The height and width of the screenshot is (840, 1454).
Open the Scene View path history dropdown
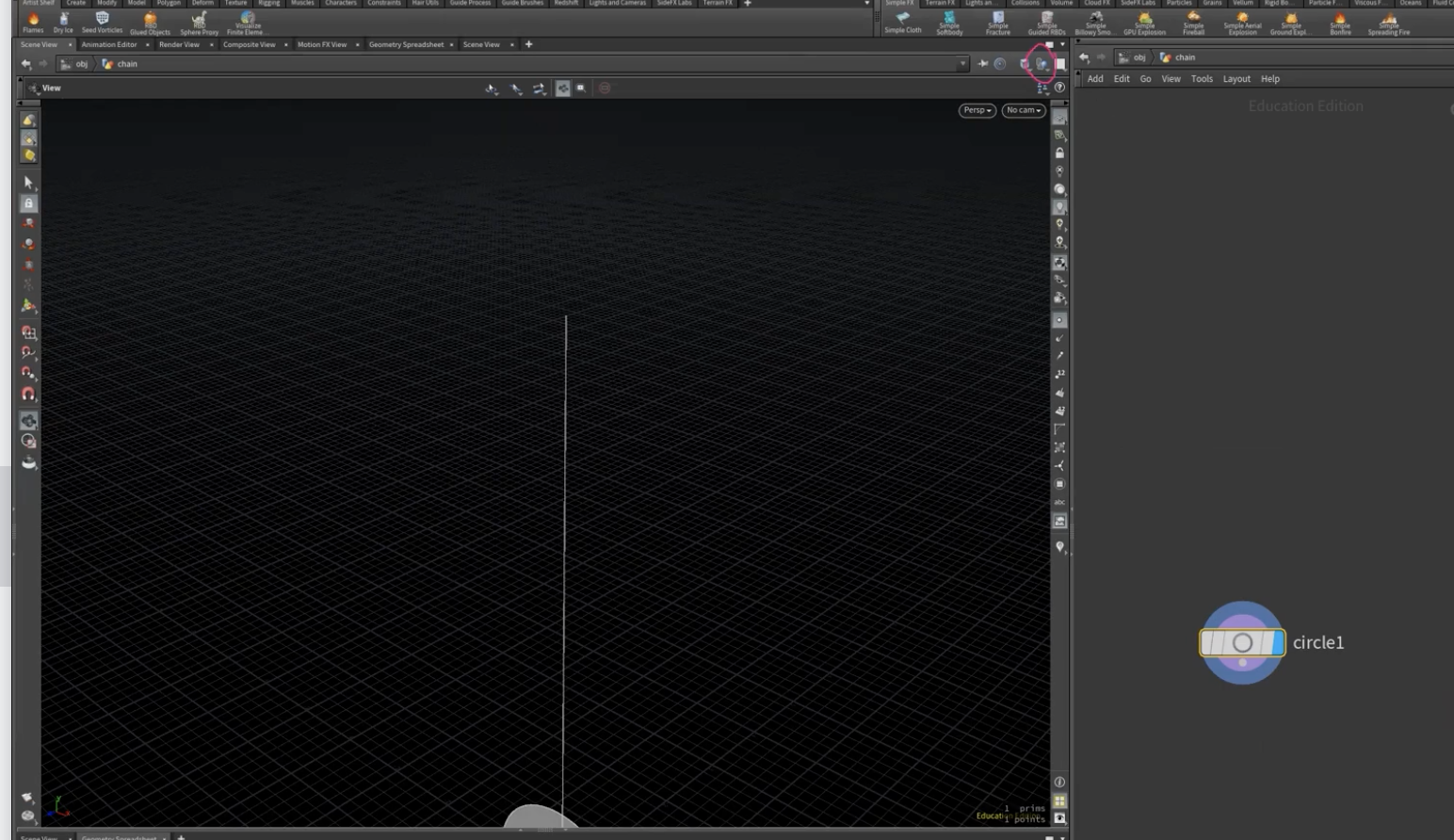pyautogui.click(x=962, y=64)
